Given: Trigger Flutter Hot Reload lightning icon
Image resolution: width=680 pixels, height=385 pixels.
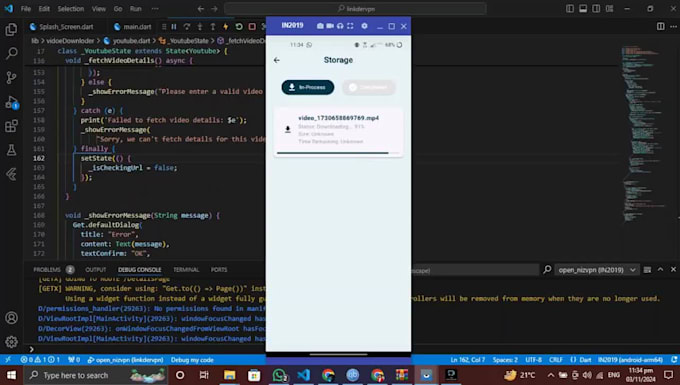Looking at the screenshot, I should click(x=226, y=26).
